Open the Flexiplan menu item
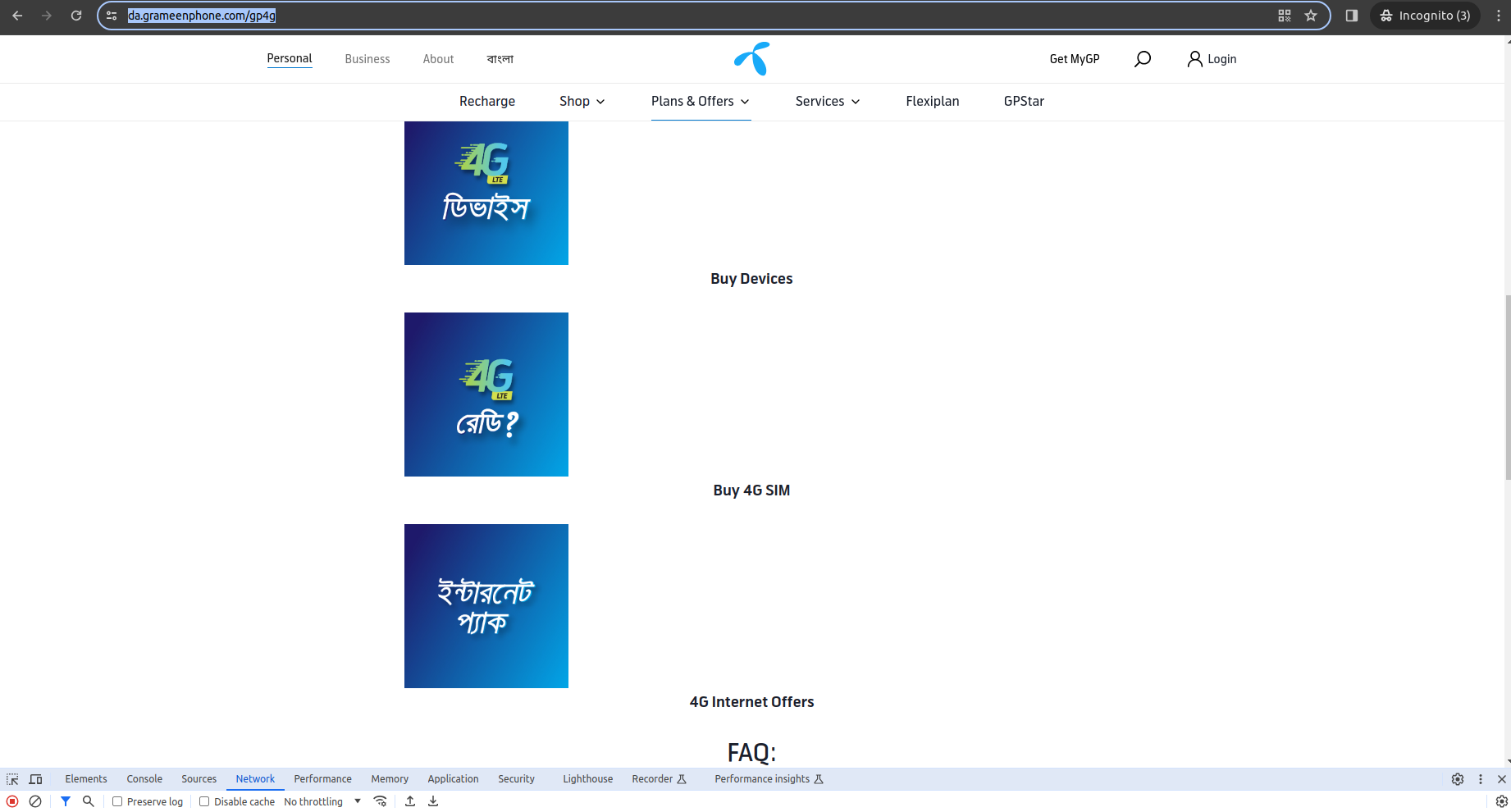The image size is (1511, 812). coord(933,101)
